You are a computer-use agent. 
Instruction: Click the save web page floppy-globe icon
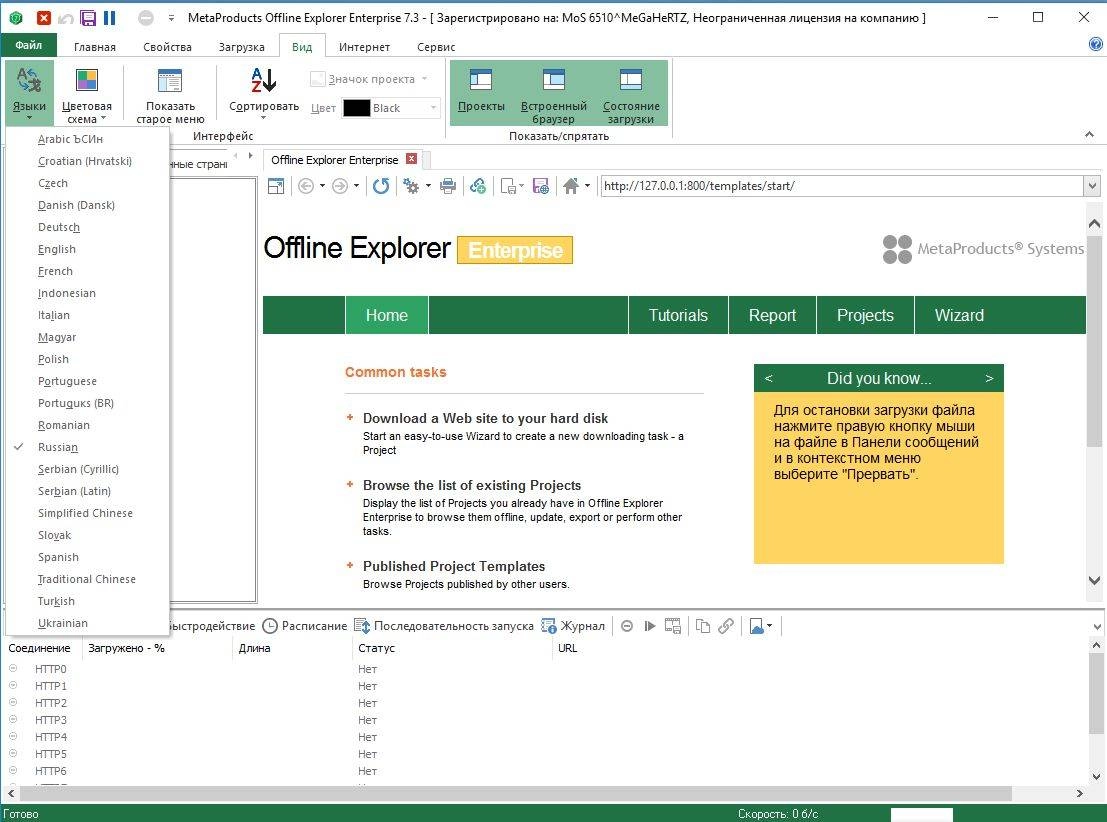click(541, 186)
